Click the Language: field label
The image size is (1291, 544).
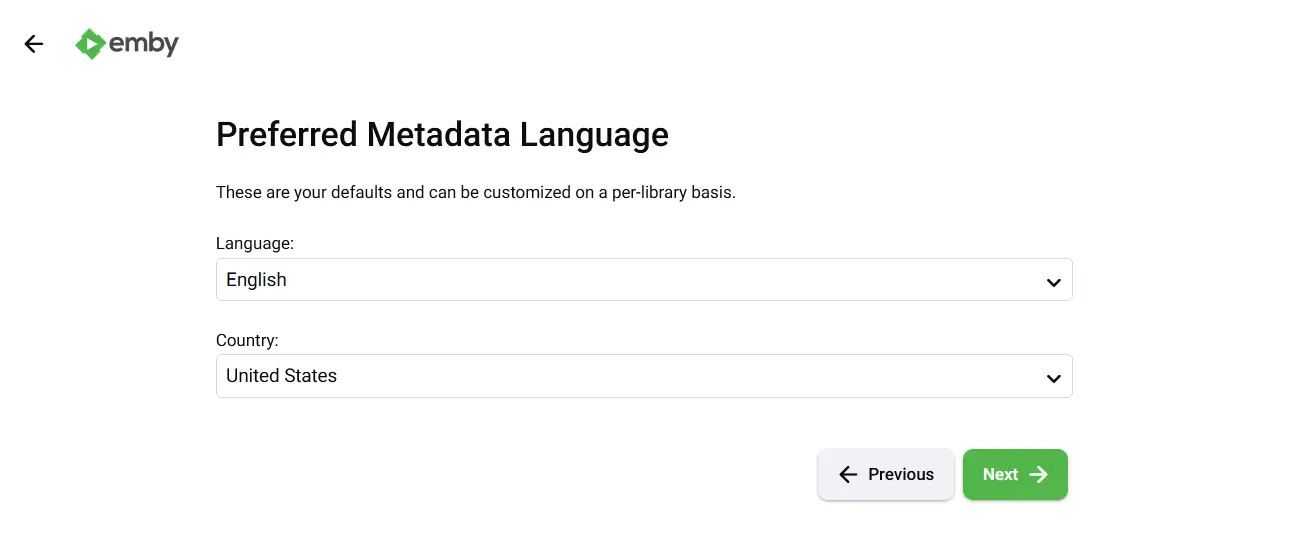pyautogui.click(x=255, y=243)
